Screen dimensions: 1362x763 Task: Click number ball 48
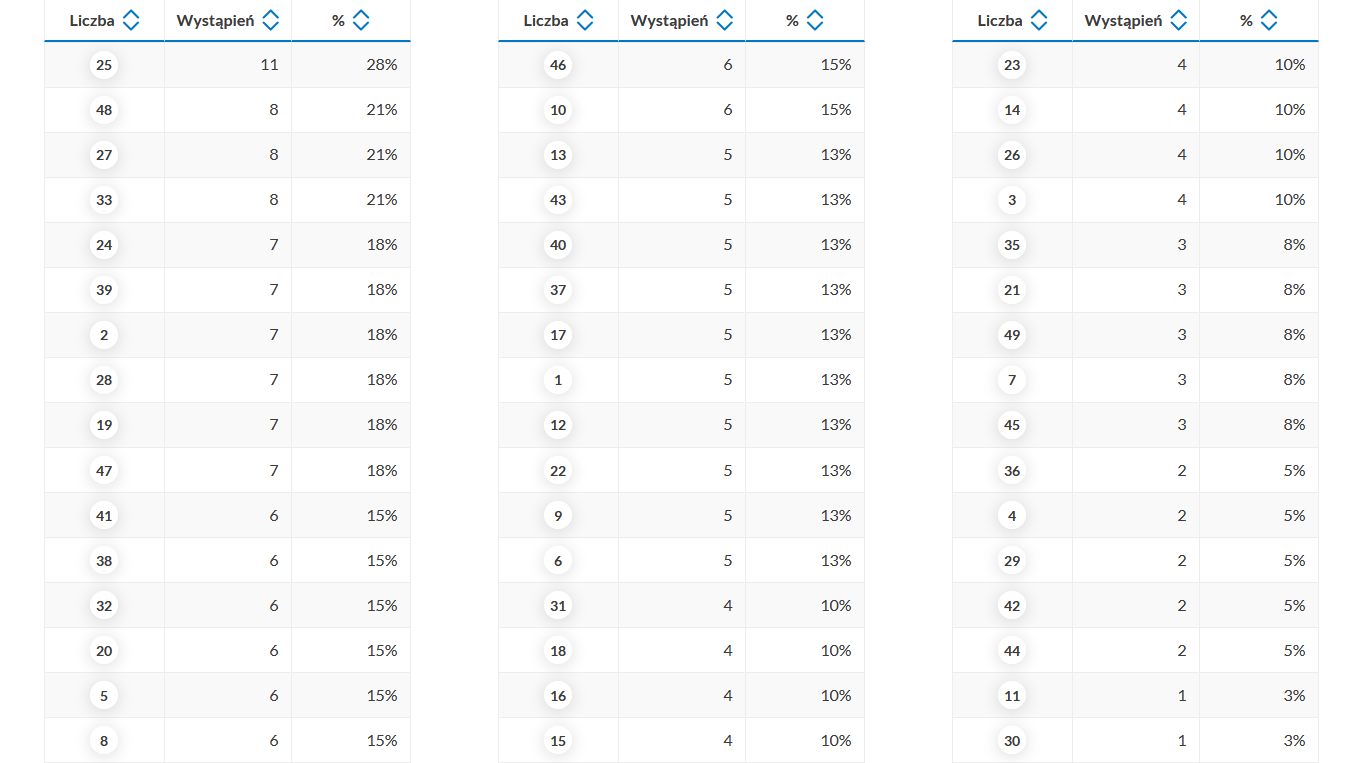tap(104, 110)
